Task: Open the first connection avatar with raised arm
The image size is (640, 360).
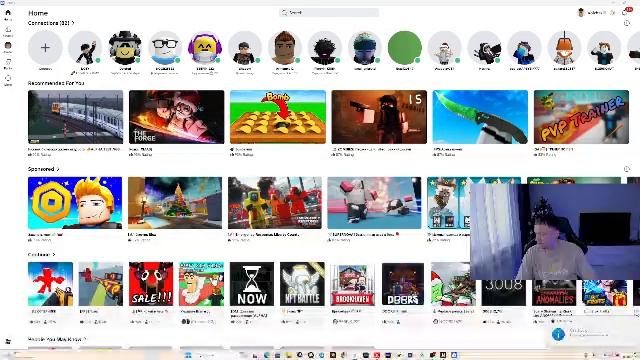Action: pos(85,48)
